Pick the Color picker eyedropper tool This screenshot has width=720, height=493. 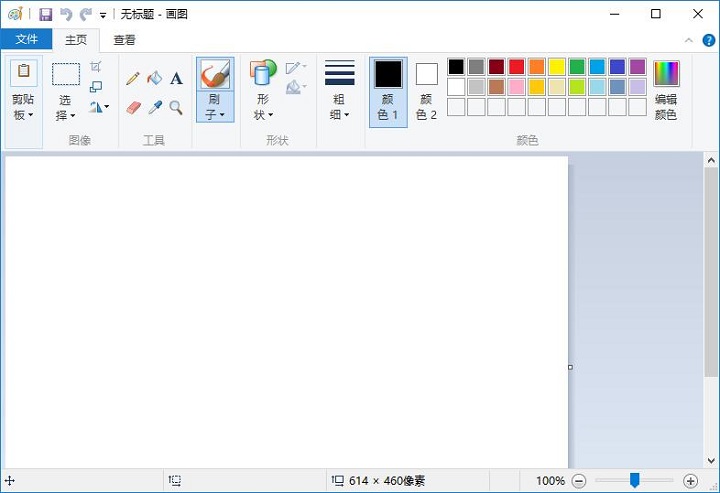point(154,107)
